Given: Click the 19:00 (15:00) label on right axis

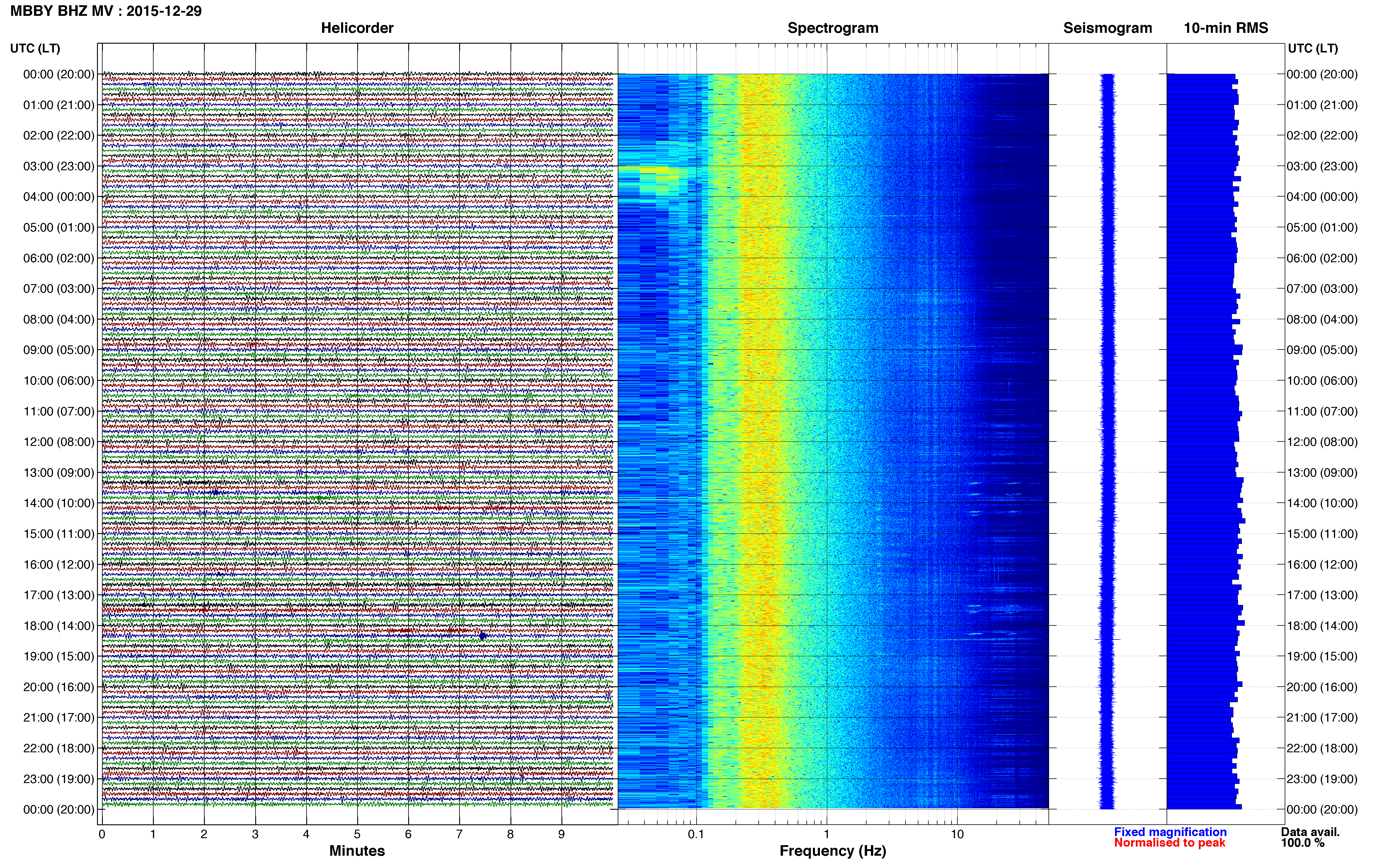Looking at the screenshot, I should point(1322,656).
